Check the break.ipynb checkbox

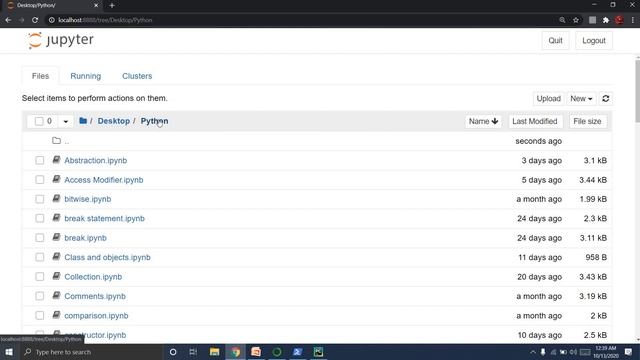(x=40, y=238)
